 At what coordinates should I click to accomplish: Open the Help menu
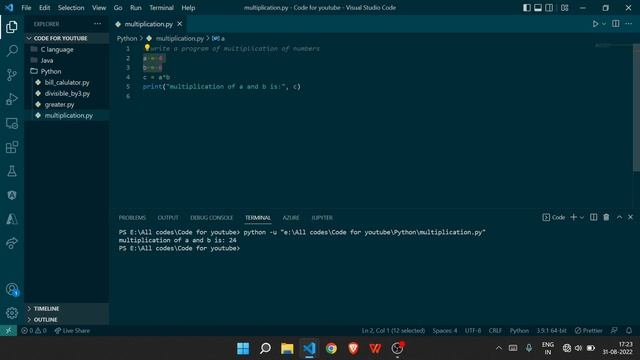click(x=188, y=8)
